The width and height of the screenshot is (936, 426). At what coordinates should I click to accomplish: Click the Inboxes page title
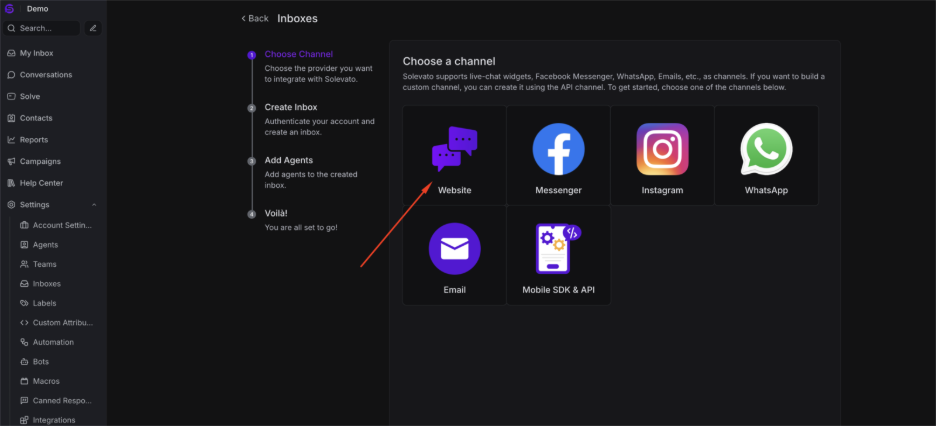click(x=297, y=18)
